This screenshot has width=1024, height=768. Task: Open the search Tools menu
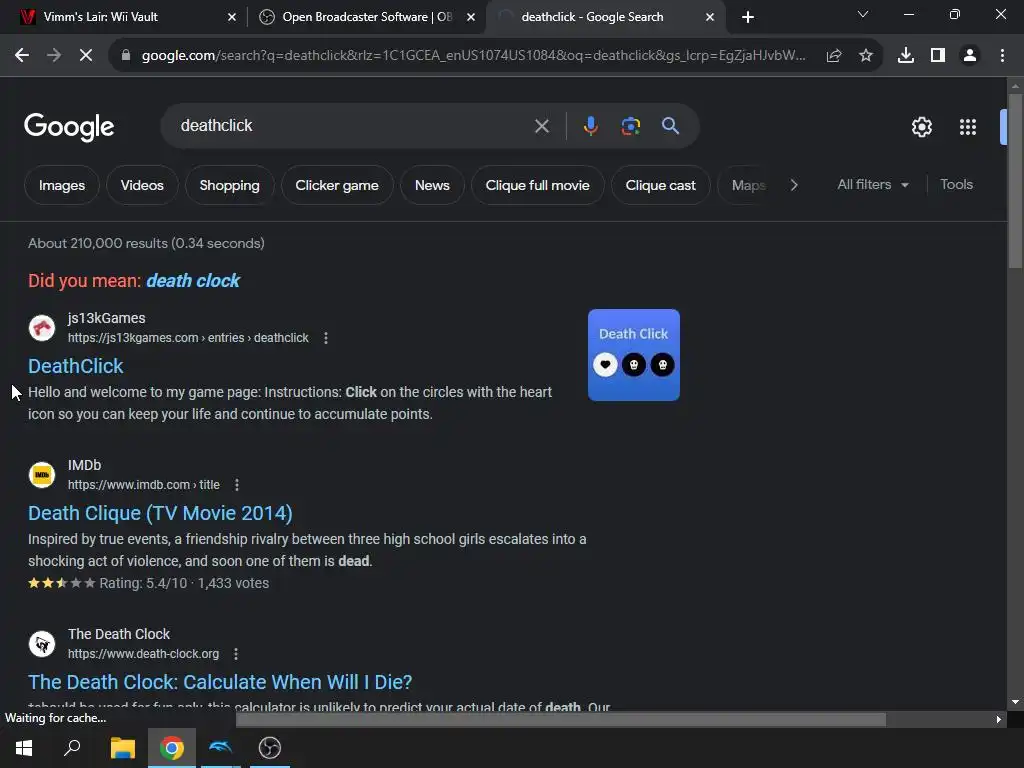(956, 185)
